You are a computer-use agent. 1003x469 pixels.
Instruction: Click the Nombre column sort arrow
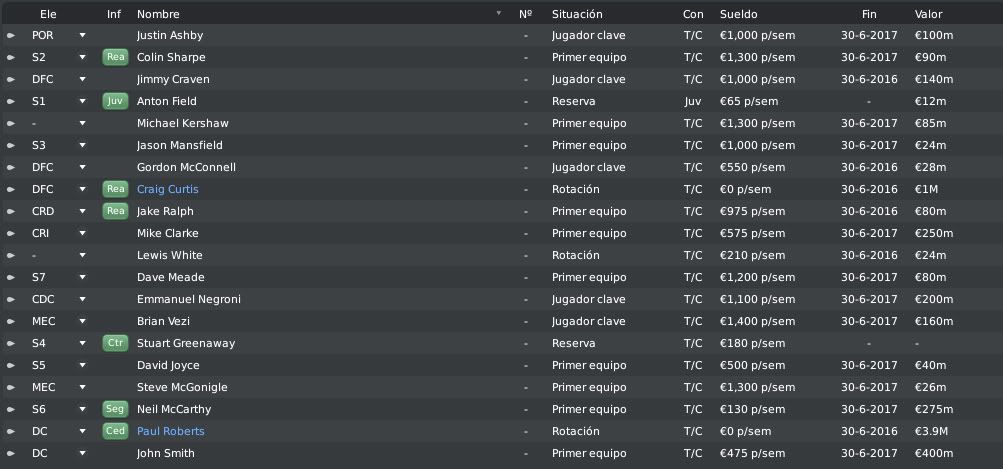(499, 13)
